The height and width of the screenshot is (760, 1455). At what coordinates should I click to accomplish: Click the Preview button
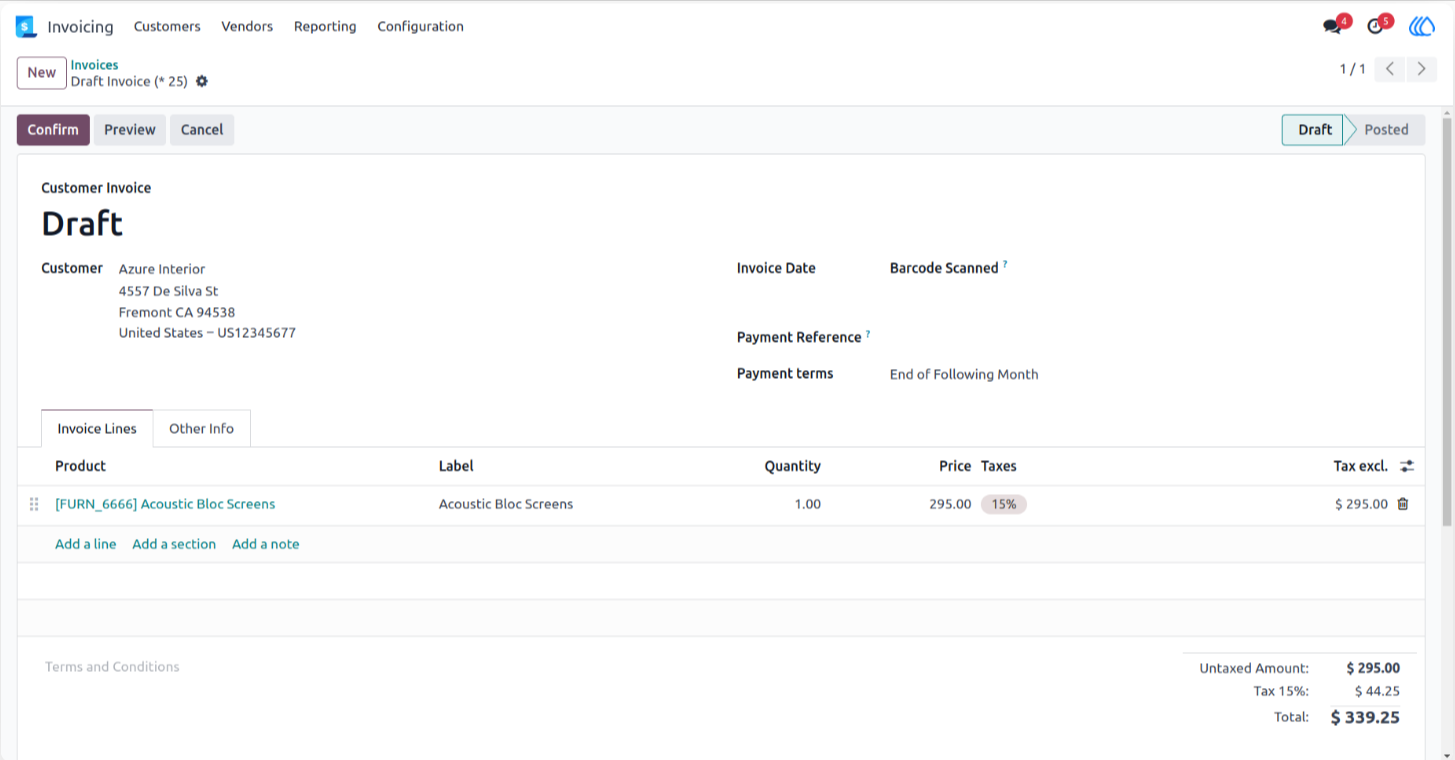[130, 130]
